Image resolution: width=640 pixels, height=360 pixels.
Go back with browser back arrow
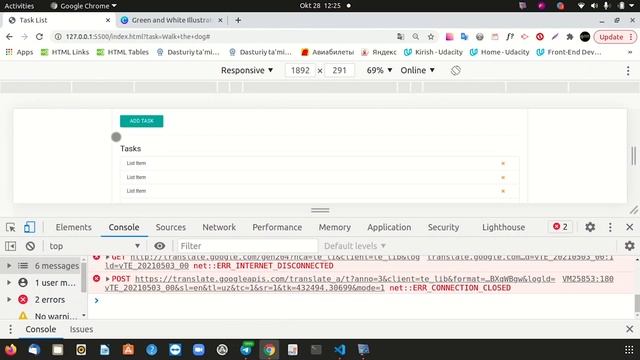point(9,37)
